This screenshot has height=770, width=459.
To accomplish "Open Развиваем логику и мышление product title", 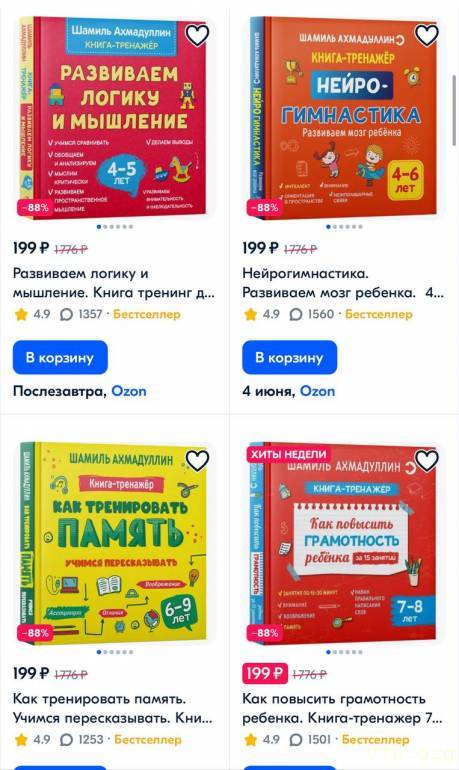I will click(114, 283).
